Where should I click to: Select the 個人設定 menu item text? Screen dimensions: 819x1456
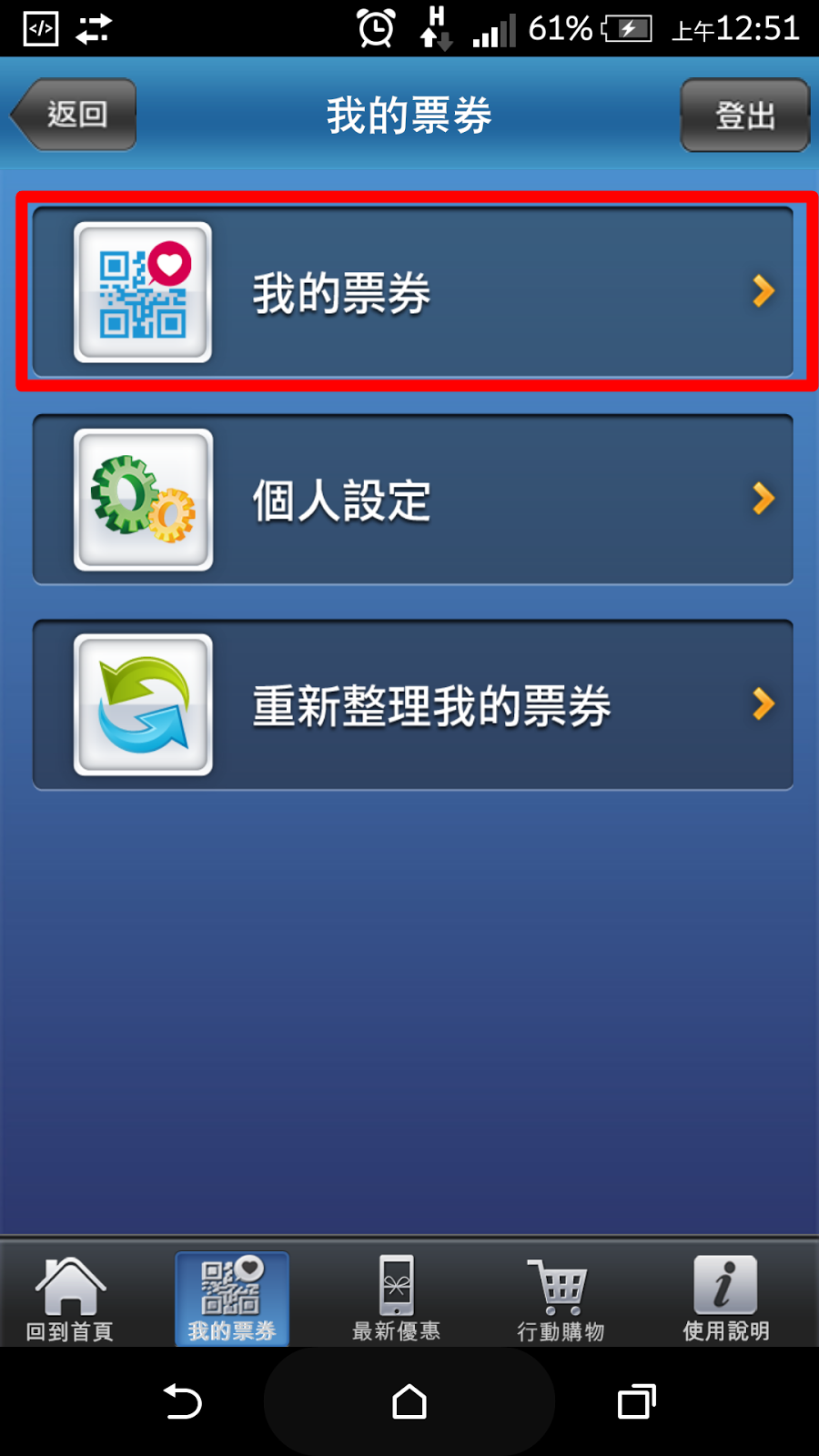pyautogui.click(x=341, y=500)
